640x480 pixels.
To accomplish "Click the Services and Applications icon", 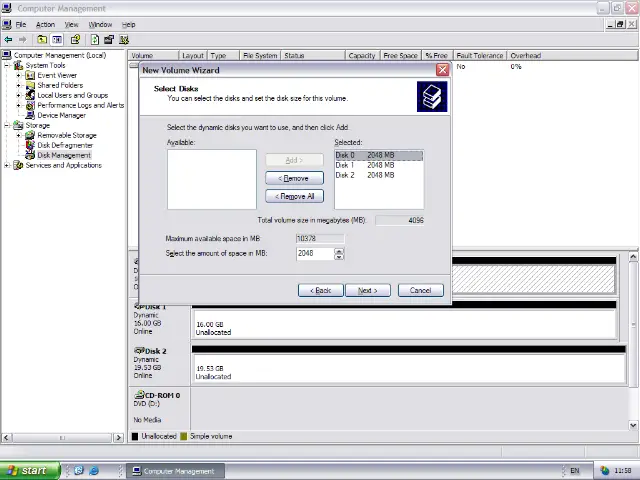I will [18, 165].
